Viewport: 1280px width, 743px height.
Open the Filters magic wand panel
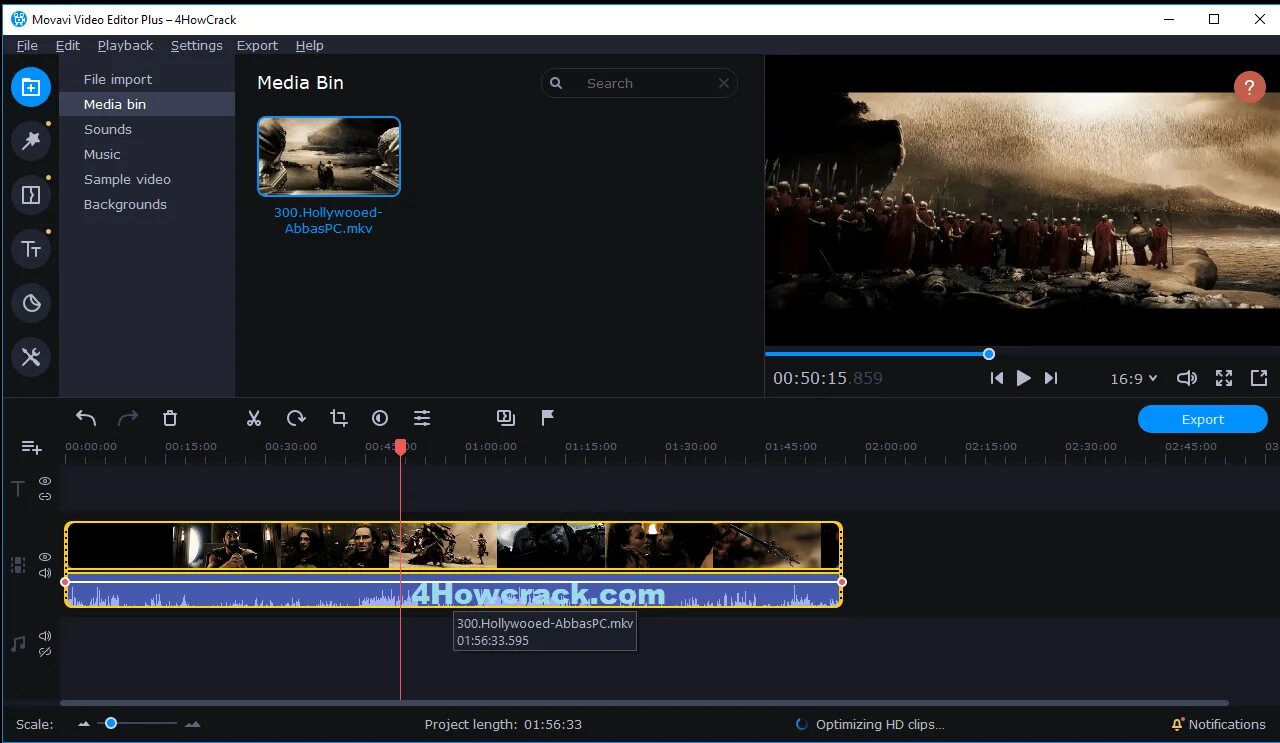31,141
